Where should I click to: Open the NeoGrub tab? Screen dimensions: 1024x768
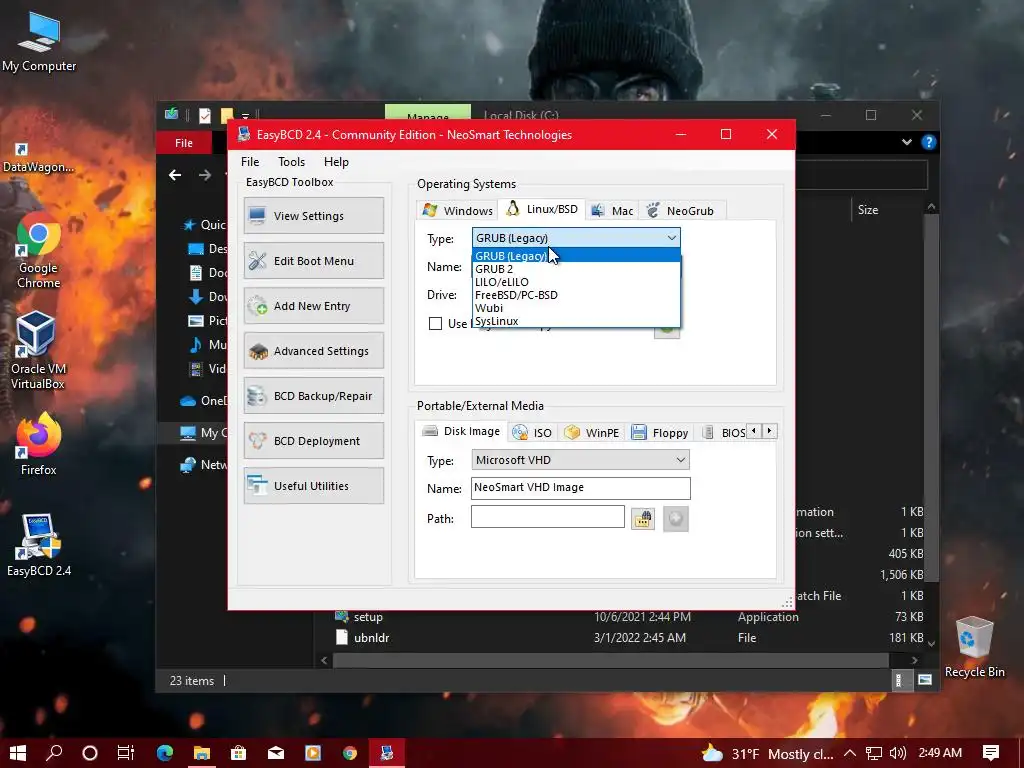[680, 210]
